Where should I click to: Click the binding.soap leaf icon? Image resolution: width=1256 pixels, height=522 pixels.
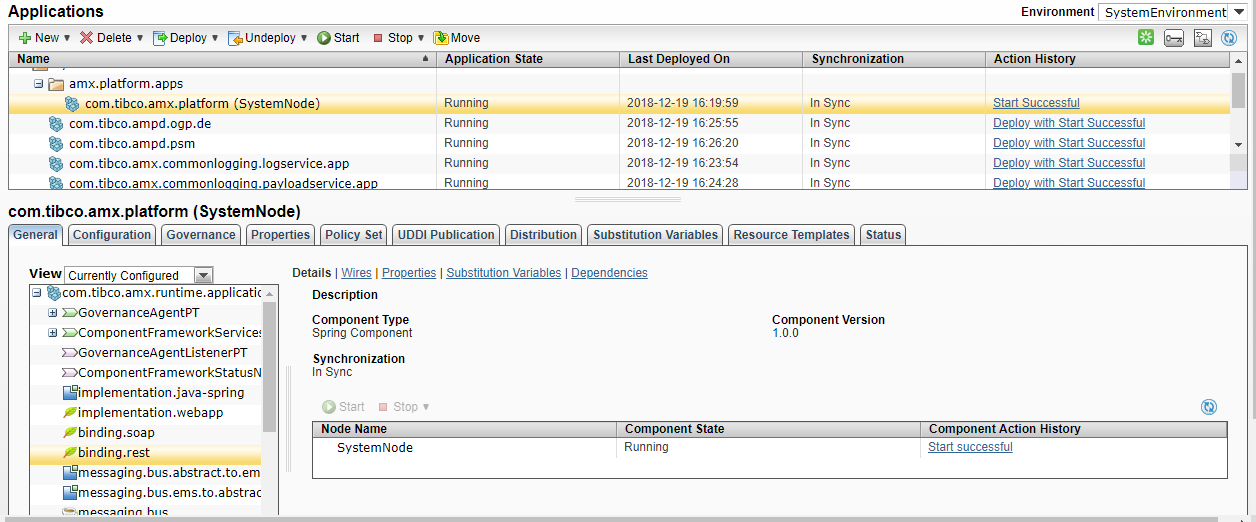click(70, 433)
